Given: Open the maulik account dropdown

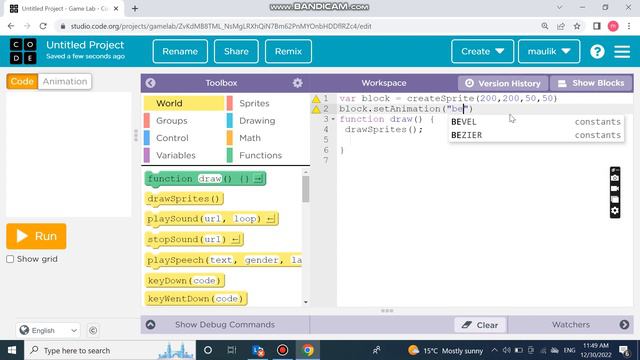Looking at the screenshot, I should pos(549,51).
